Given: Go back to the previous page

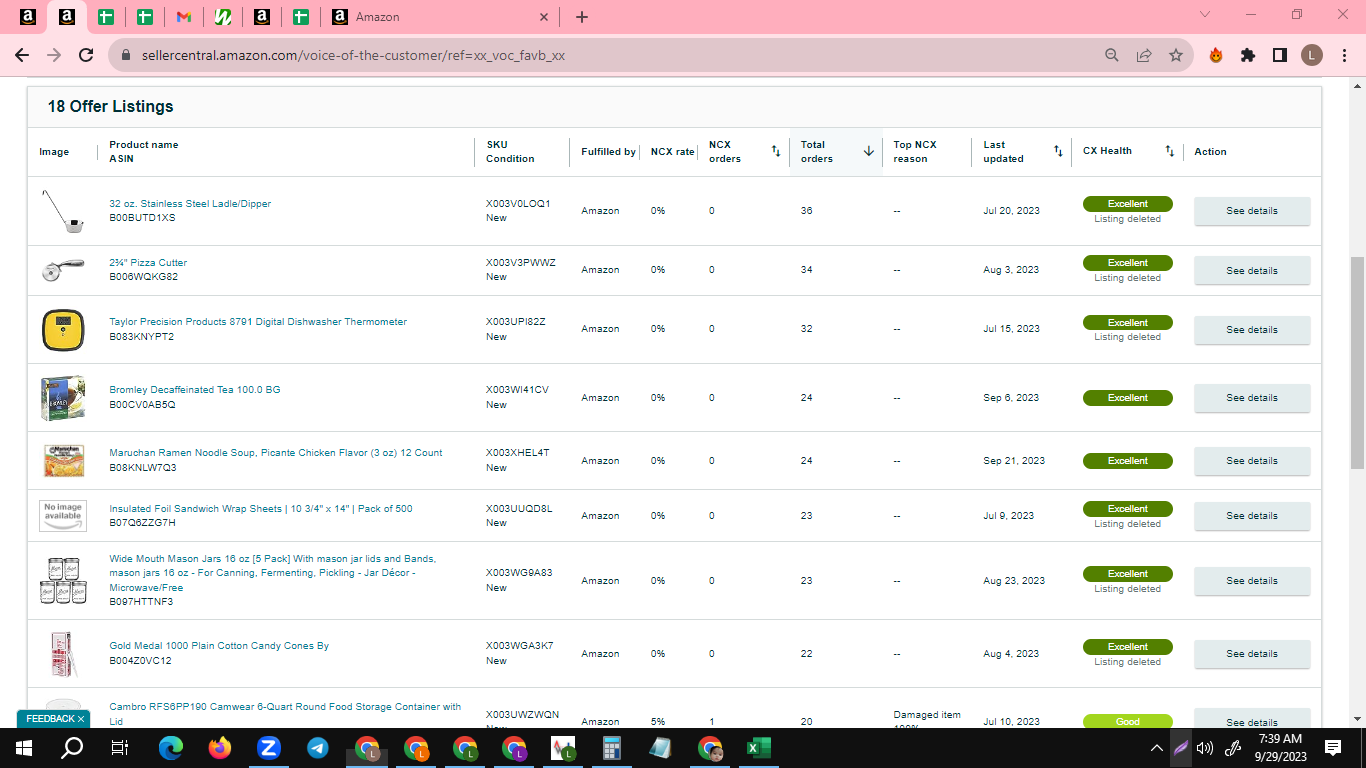Looking at the screenshot, I should [x=22, y=56].
